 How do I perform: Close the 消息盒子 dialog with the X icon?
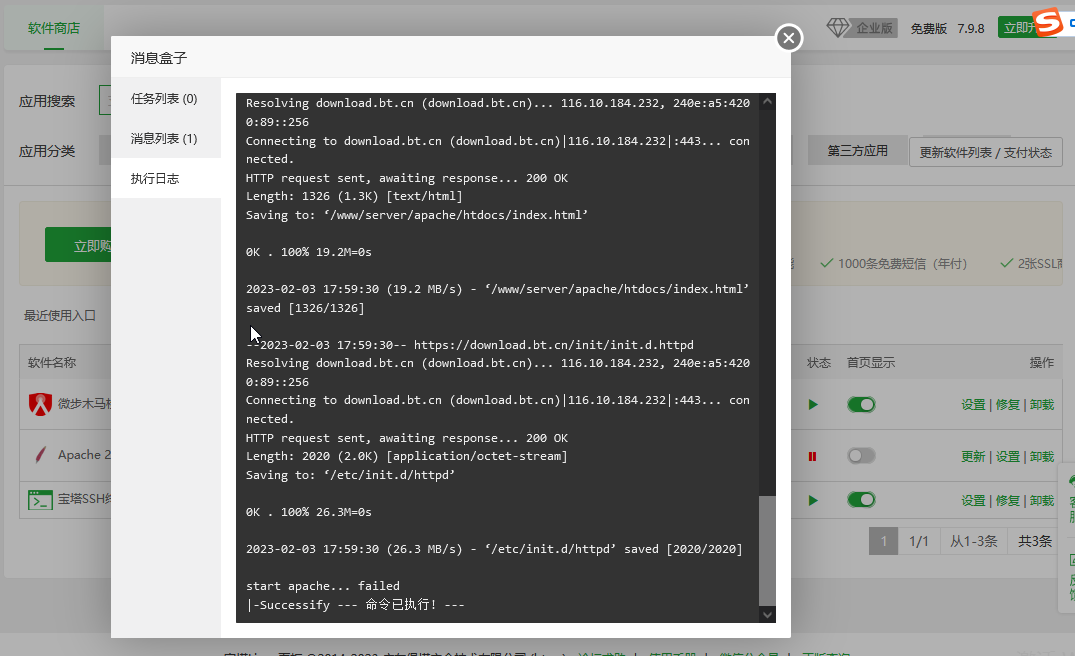click(x=788, y=38)
